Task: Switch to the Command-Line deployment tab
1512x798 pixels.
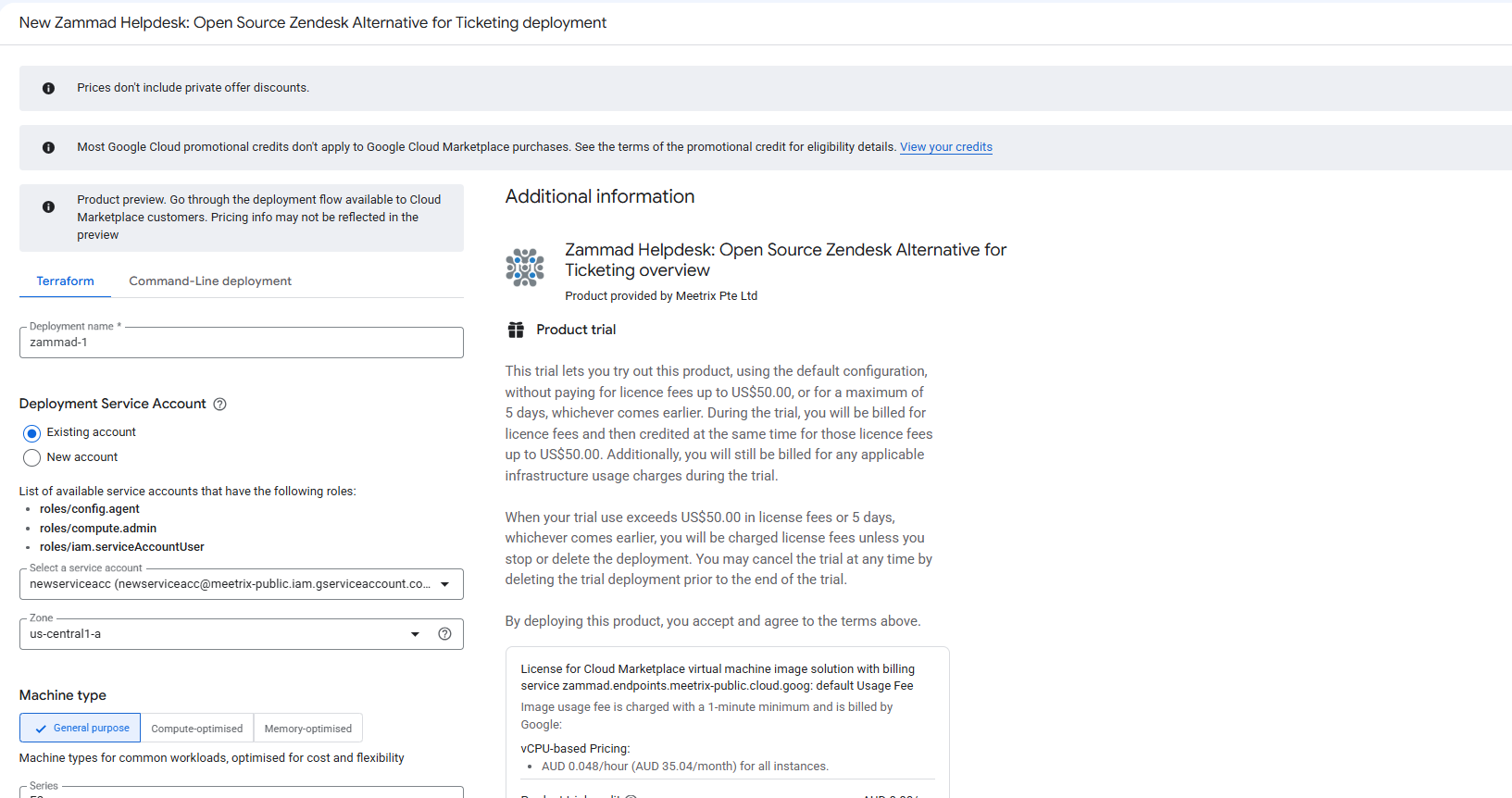Action: 210,281
